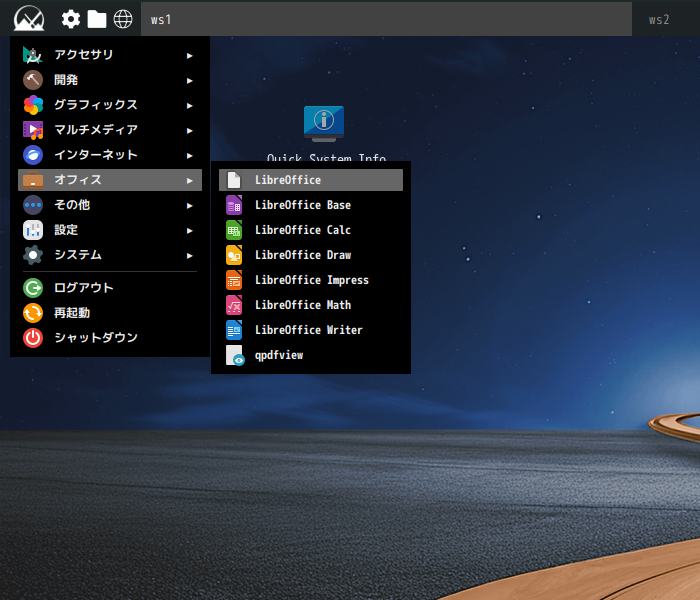The image size is (700, 600).
Task: Click the LibreOffice blank document icon
Action: [234, 180]
